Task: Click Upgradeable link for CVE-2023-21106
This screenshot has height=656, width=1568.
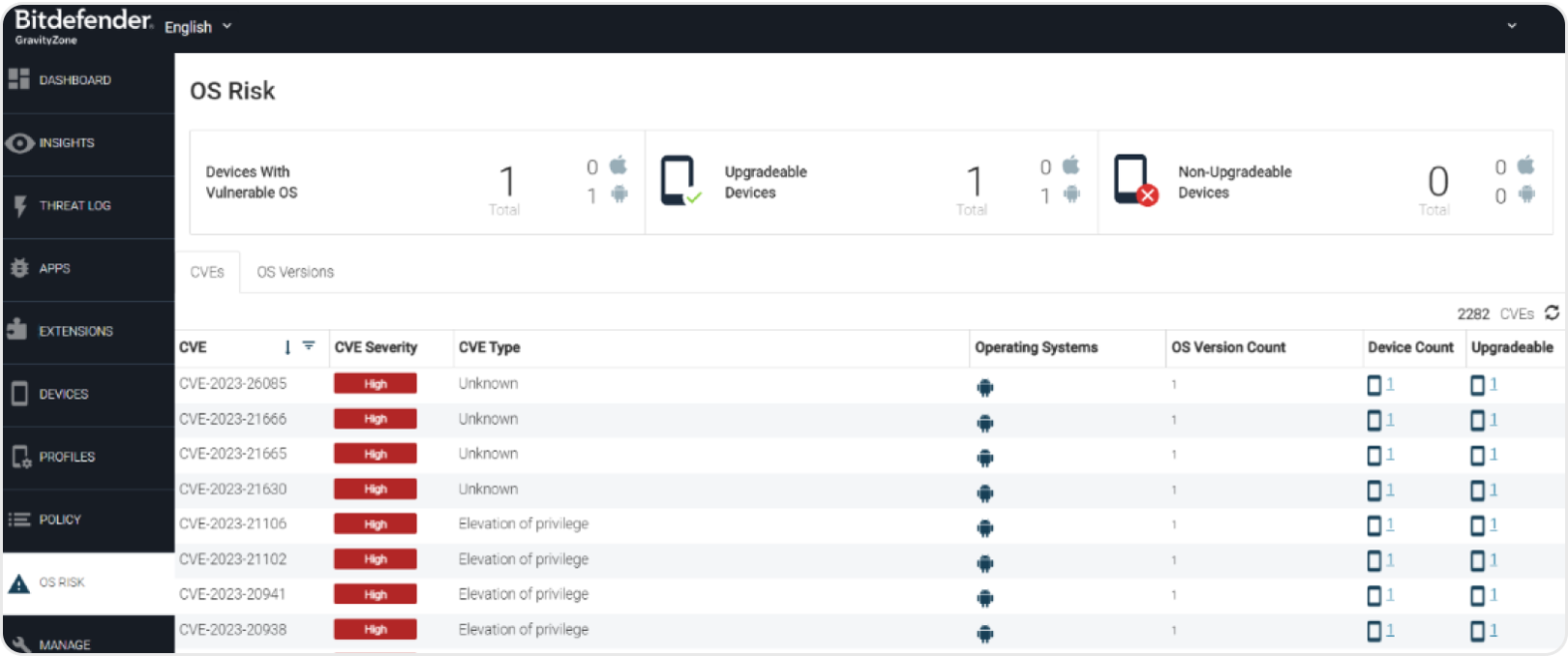Action: pyautogui.click(x=1485, y=525)
